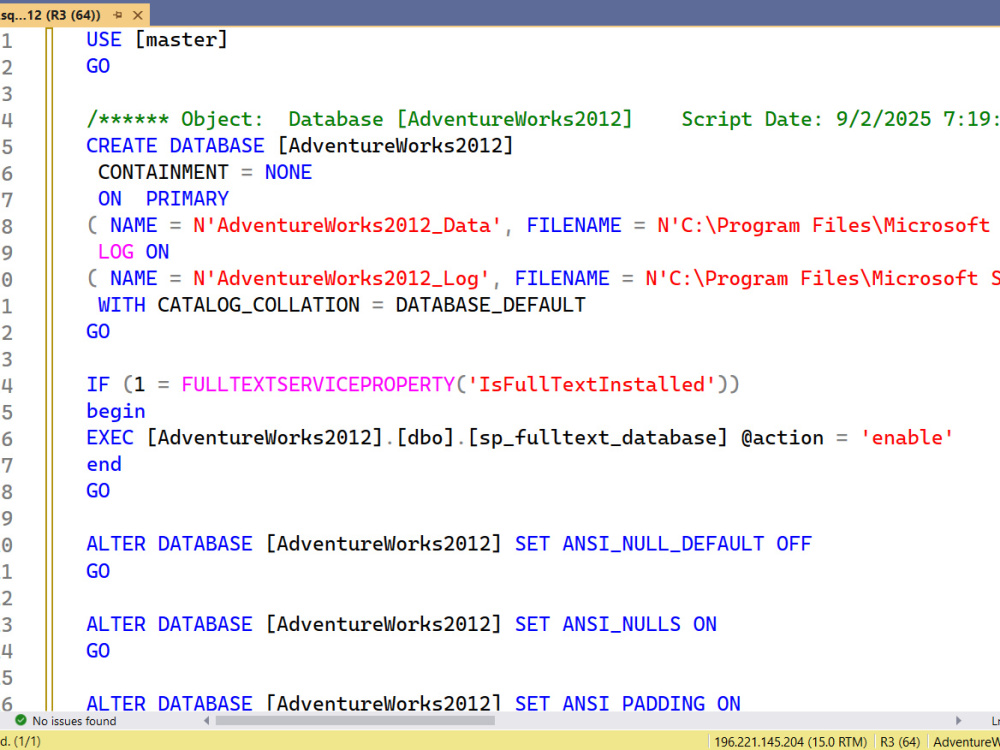This screenshot has height=750, width=1000.
Task: Click the CREATE DATABASE keyword
Action: pos(175,146)
